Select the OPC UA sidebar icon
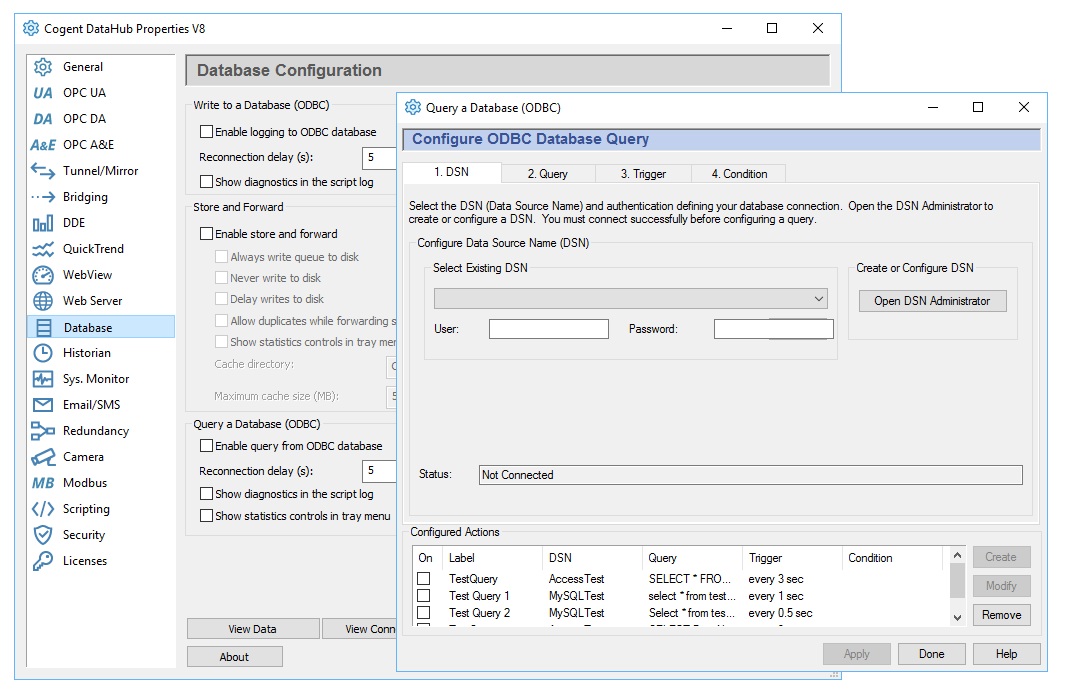Image resolution: width=1068 pixels, height=693 pixels. coord(43,93)
